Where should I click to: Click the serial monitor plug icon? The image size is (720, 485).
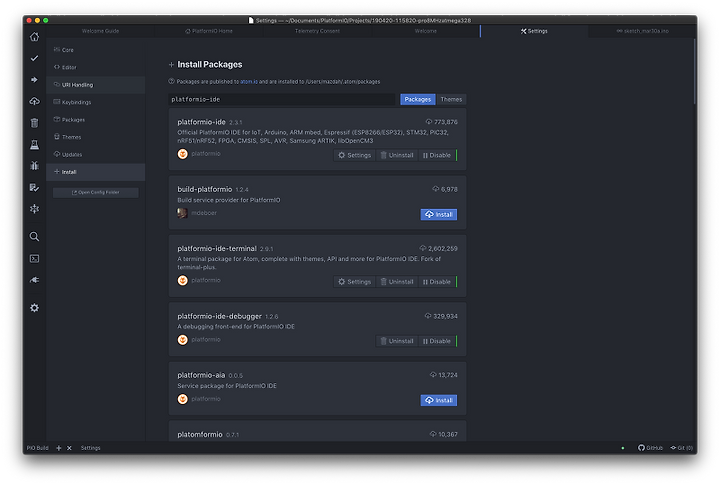click(x=34, y=280)
